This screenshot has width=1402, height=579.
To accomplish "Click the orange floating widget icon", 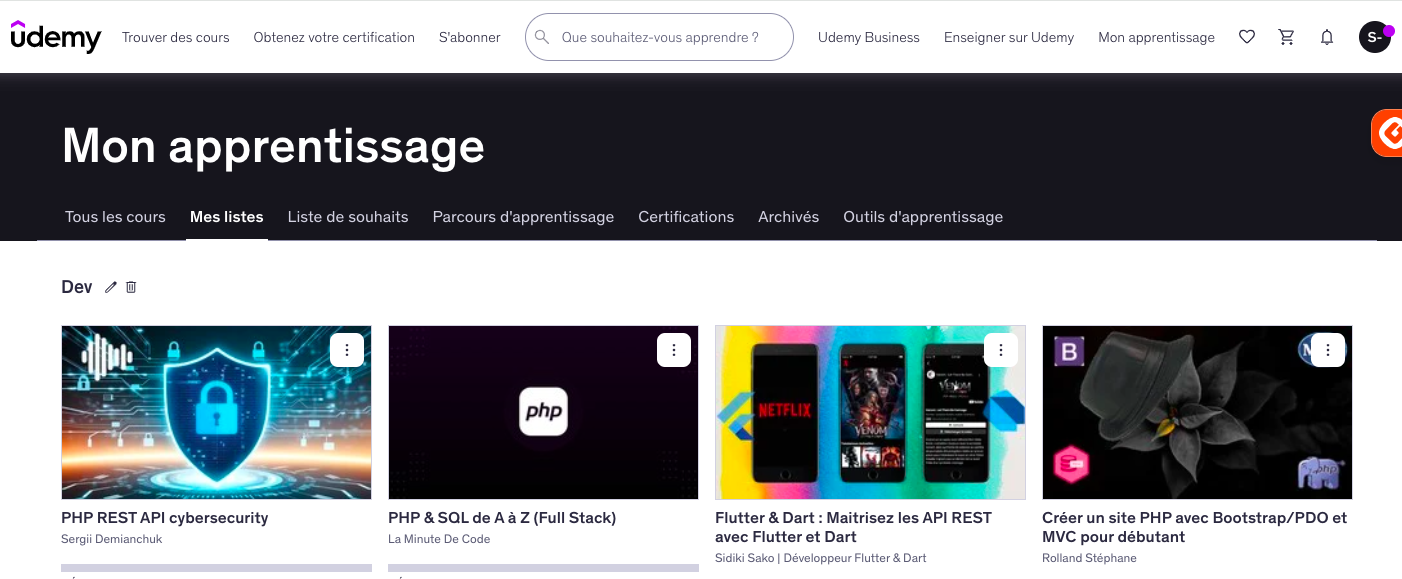I will click(1387, 133).
